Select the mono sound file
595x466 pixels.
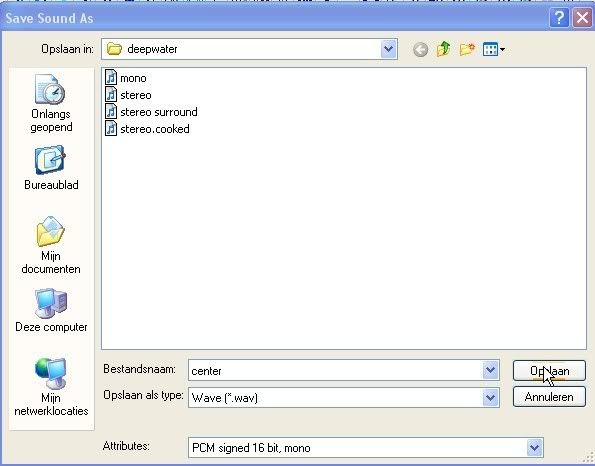pyautogui.click(x=126, y=78)
